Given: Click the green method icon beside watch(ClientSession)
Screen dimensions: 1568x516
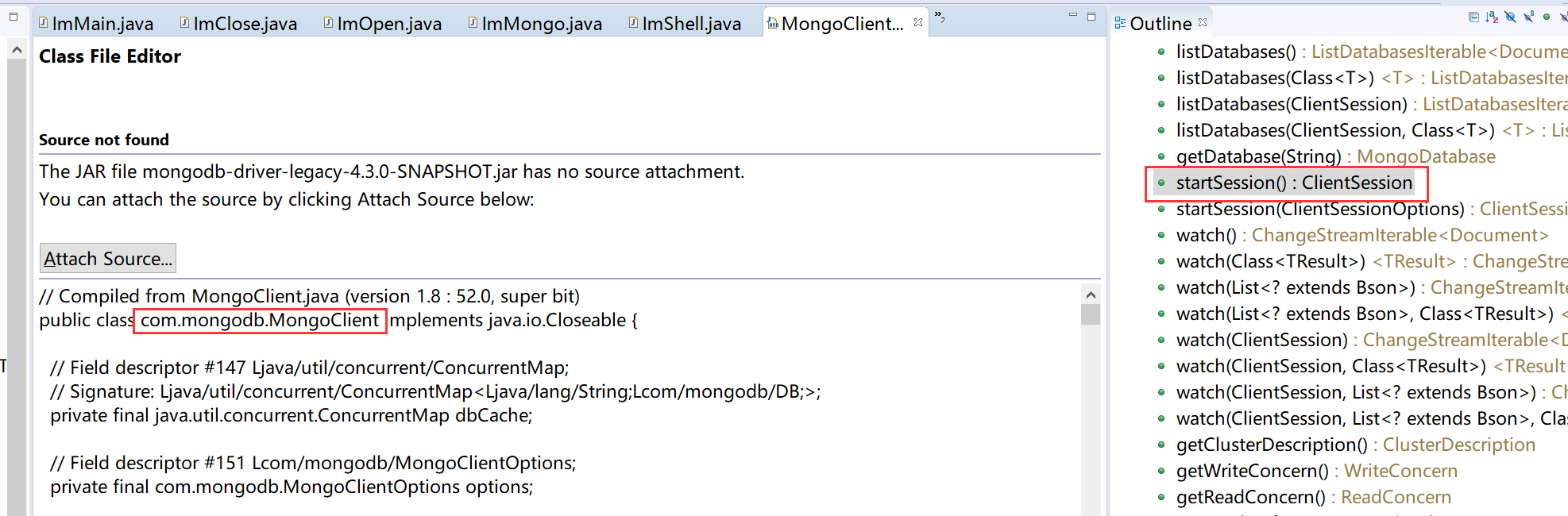Looking at the screenshot, I should click(1161, 340).
